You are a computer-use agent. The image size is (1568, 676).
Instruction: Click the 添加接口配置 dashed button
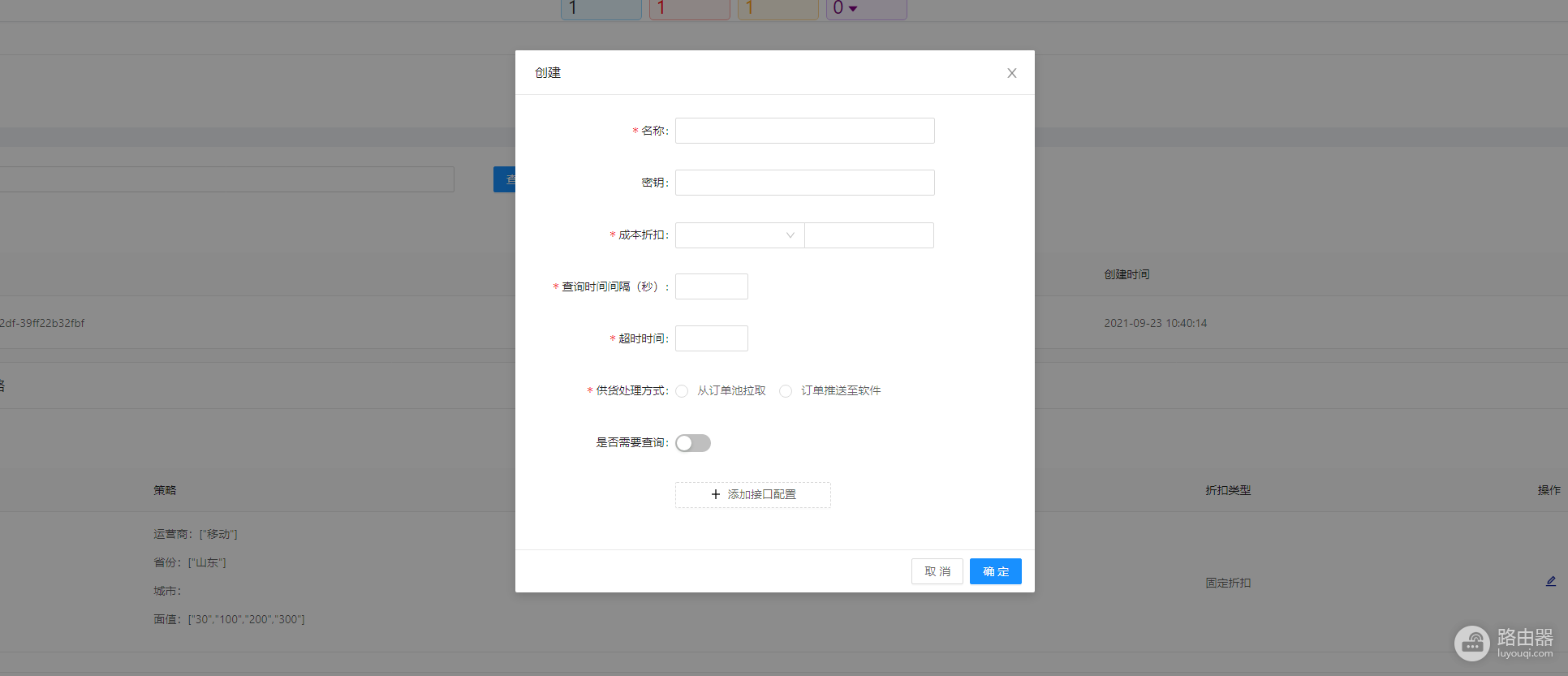click(752, 495)
